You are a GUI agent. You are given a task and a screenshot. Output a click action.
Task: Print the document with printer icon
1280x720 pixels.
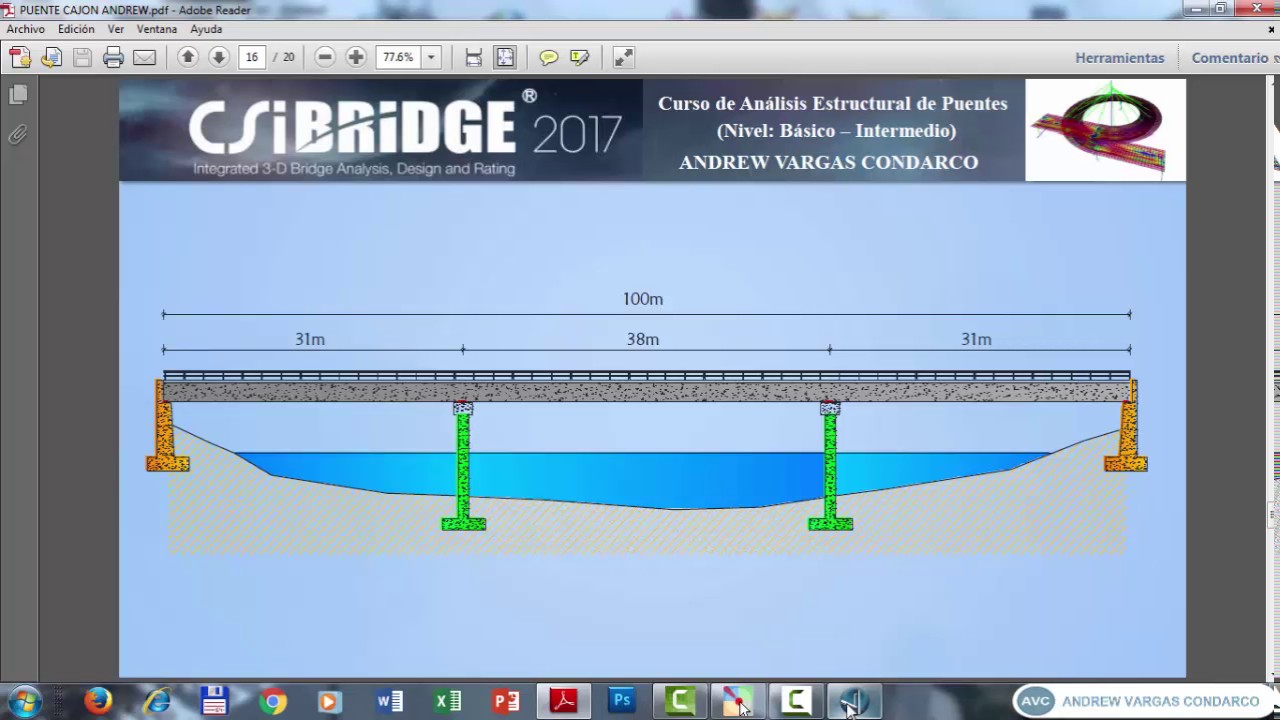[x=113, y=57]
